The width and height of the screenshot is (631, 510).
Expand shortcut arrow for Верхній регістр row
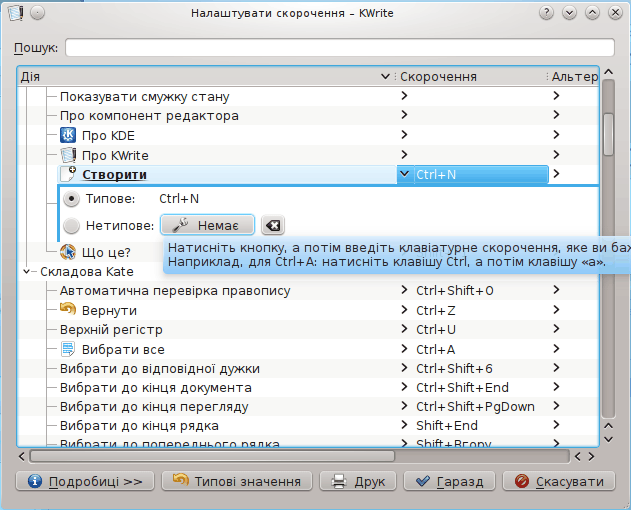click(403, 329)
